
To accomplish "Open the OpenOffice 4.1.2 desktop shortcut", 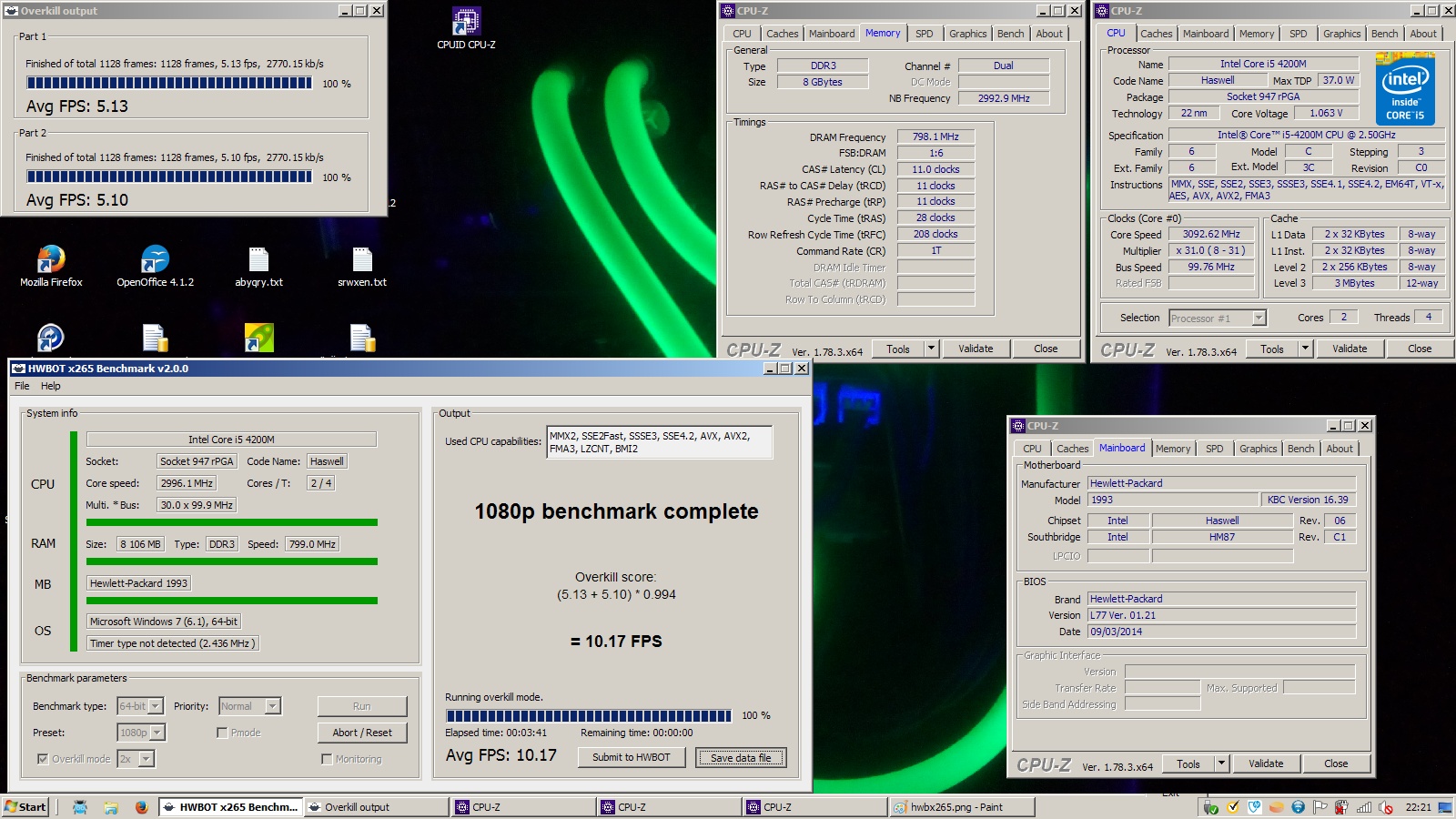I will tap(155, 266).
